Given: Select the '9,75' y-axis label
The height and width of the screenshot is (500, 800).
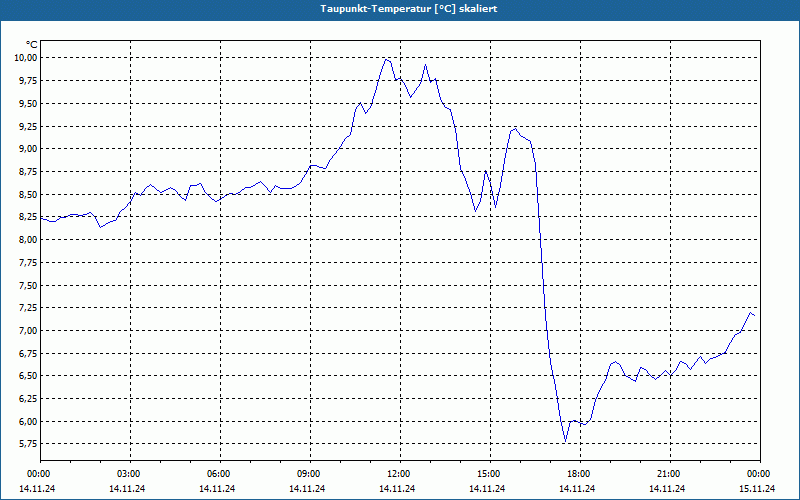Looking at the screenshot, I should [x=28, y=81].
